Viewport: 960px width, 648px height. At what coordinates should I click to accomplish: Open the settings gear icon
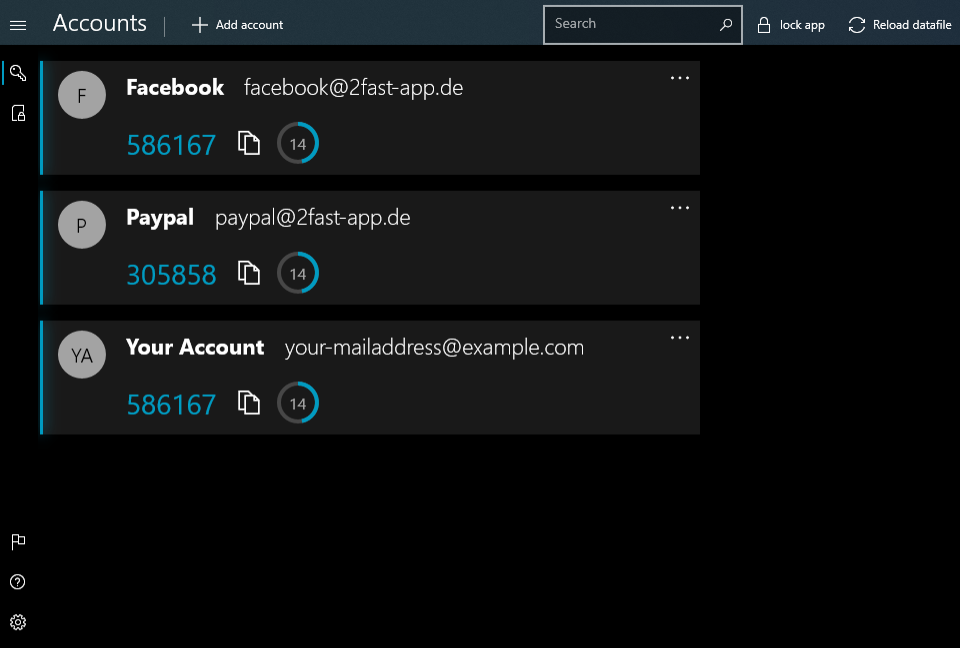[18, 622]
